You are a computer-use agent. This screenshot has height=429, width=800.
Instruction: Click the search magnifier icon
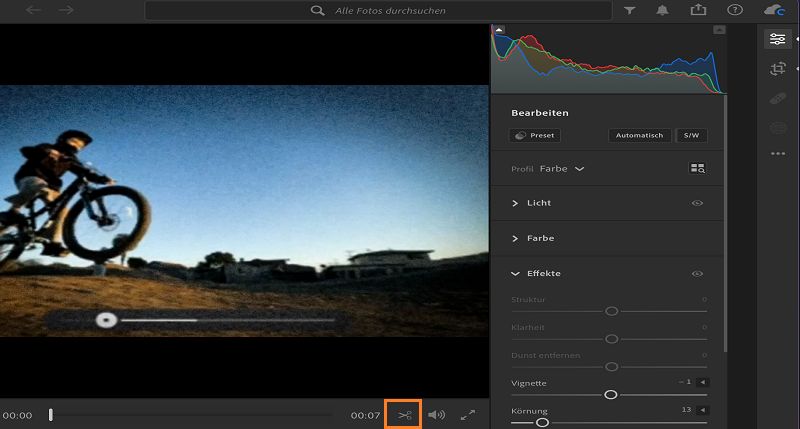317,11
